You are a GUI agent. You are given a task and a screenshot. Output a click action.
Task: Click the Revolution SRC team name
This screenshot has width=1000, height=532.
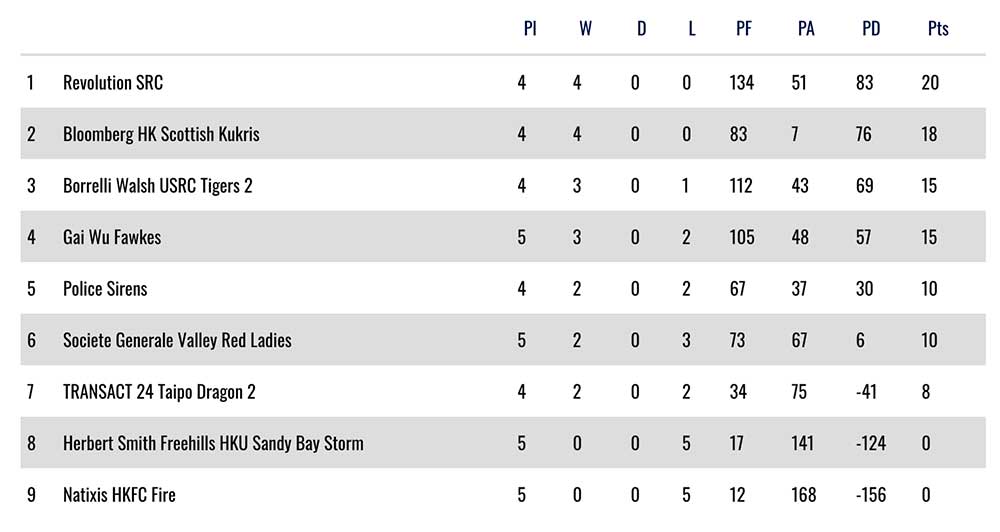[112, 83]
